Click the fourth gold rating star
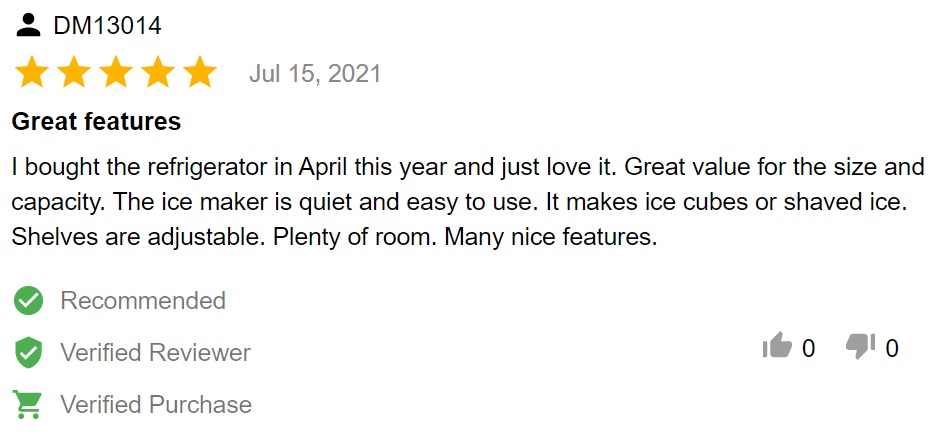This screenshot has width=942, height=444. click(x=158, y=73)
